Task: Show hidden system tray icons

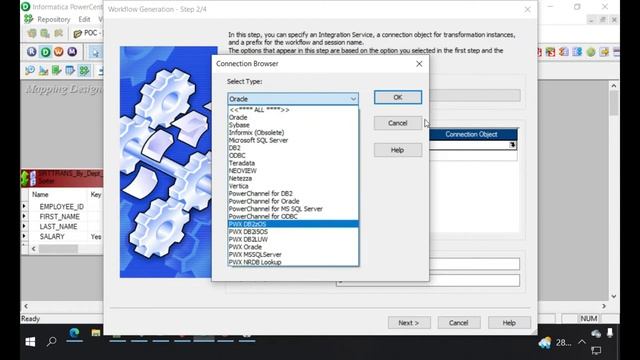Action: click(582, 342)
